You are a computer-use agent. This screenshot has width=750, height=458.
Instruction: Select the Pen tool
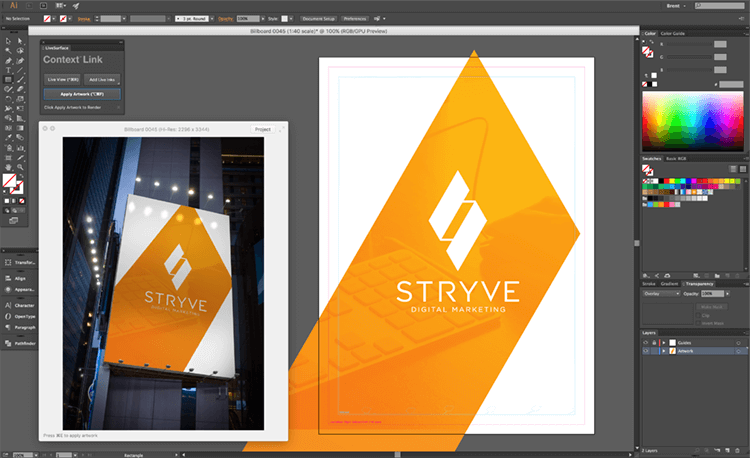tap(8, 61)
